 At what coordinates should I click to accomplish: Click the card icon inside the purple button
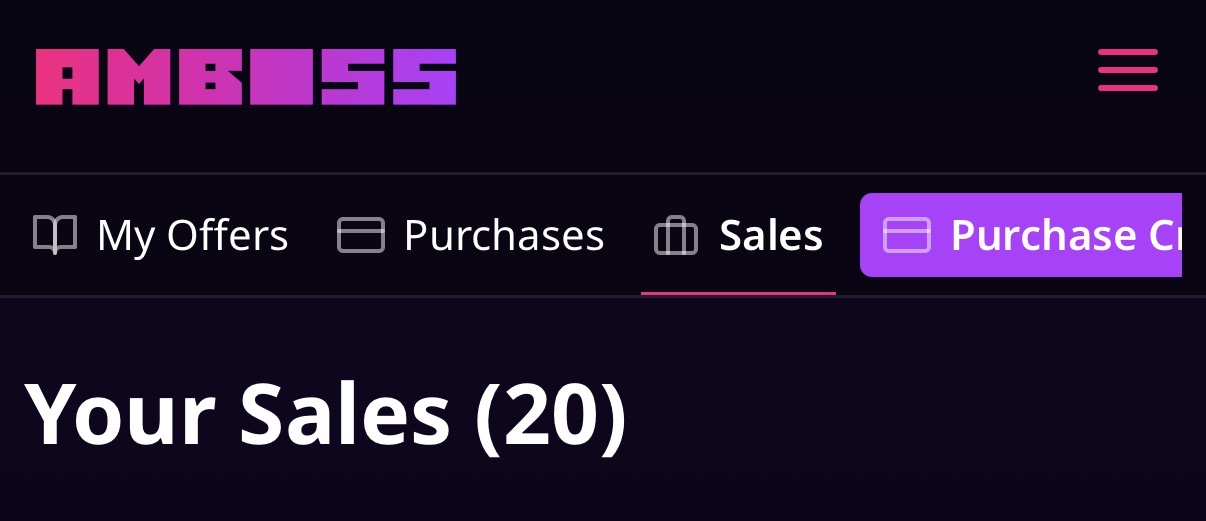click(x=906, y=235)
